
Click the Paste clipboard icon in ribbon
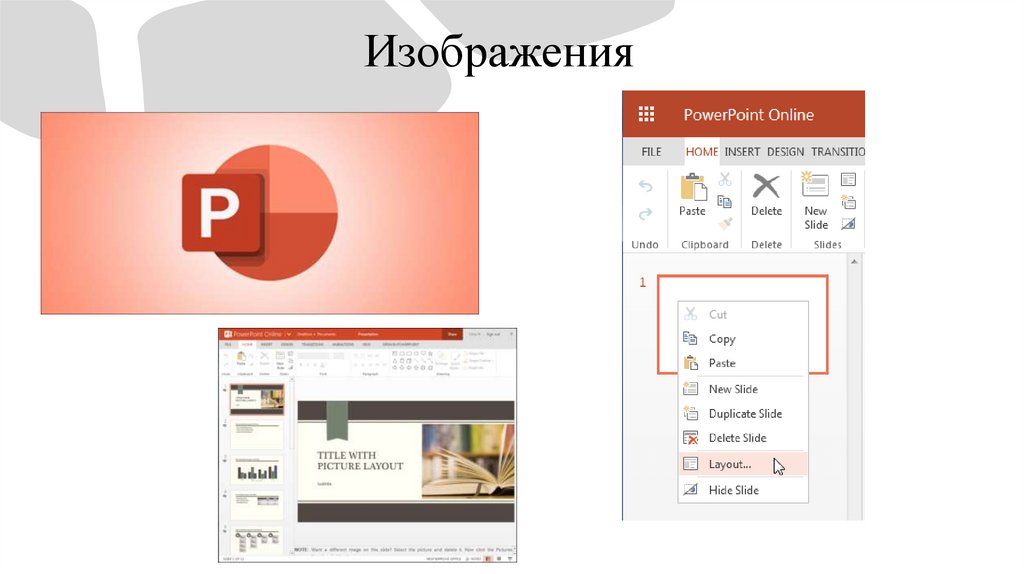pyautogui.click(x=693, y=187)
